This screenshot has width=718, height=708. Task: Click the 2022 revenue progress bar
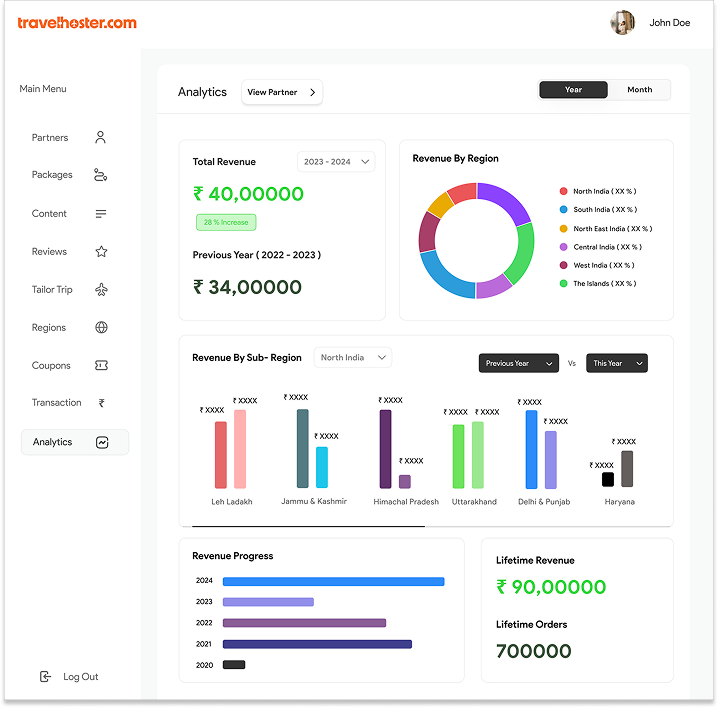[x=305, y=623]
